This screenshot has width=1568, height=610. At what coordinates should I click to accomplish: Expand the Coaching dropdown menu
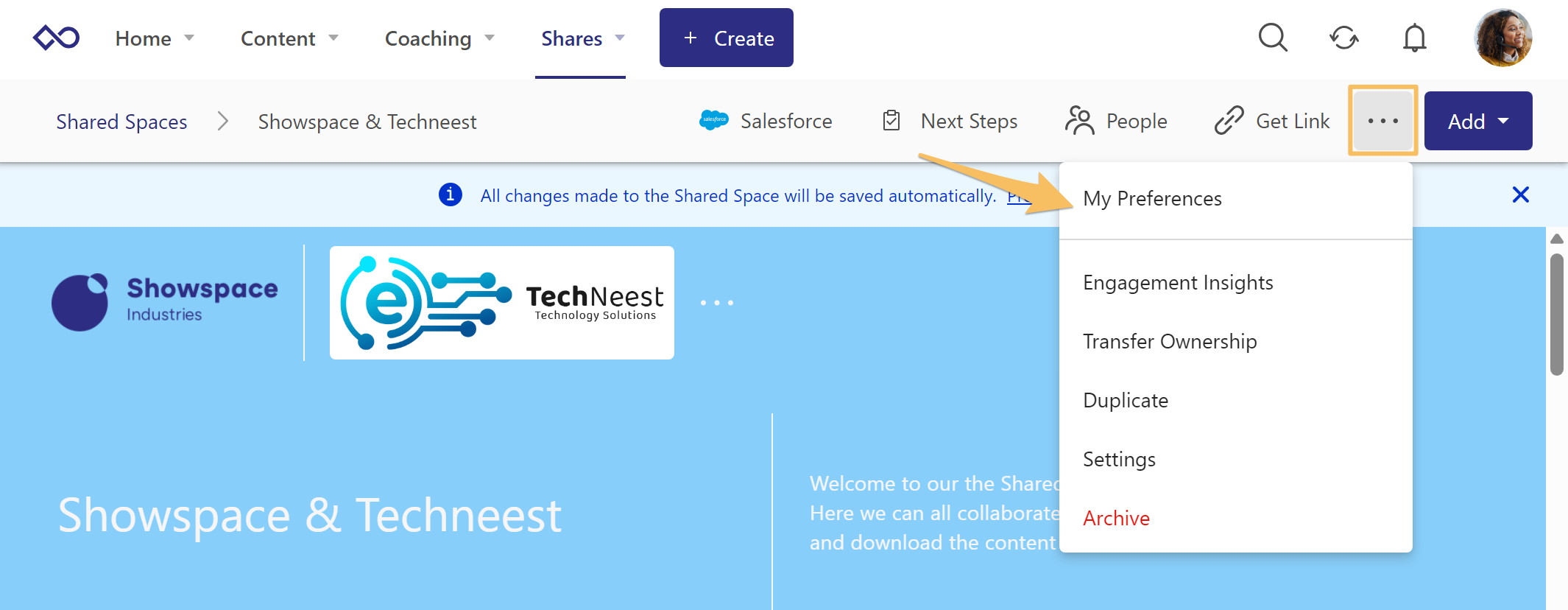coord(439,38)
